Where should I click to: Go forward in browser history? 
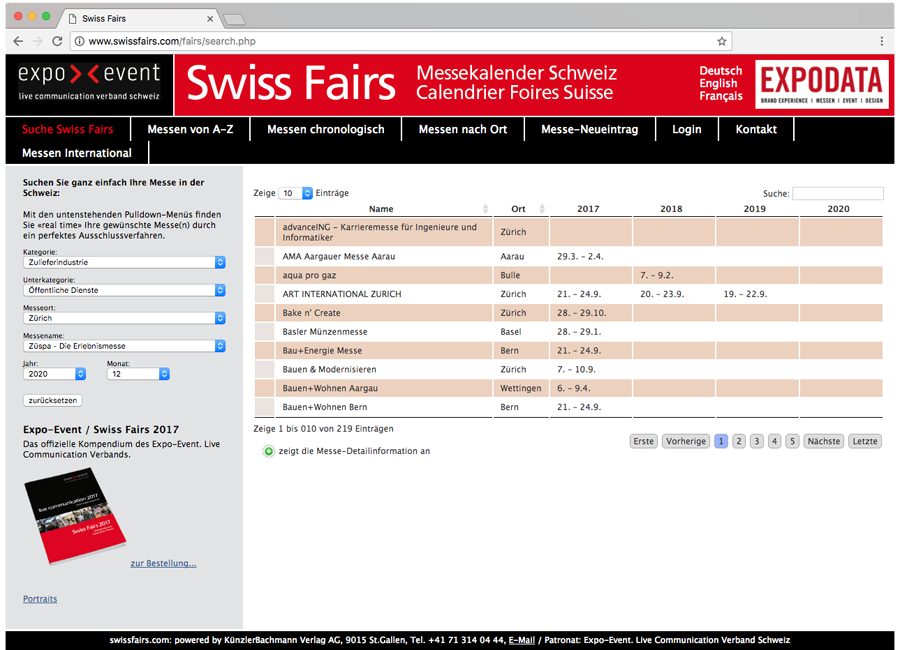(x=38, y=41)
